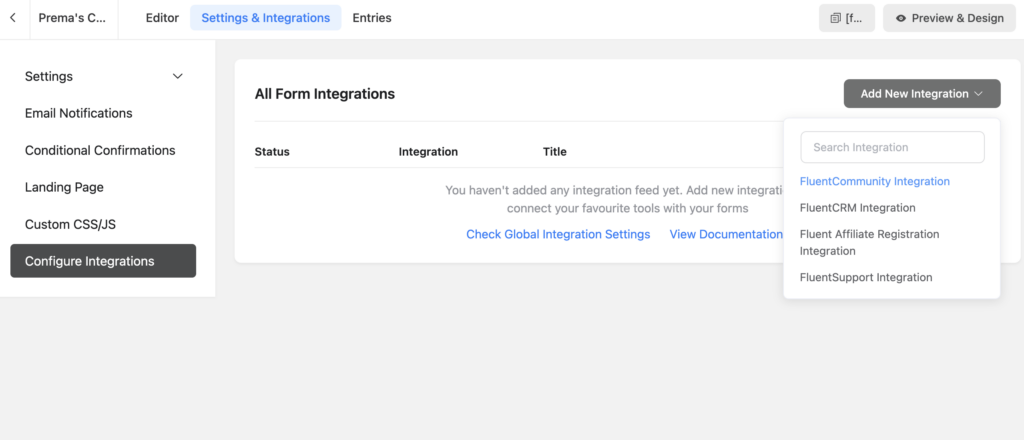
Task: Open Check Global Integration Settings link
Action: click(x=558, y=234)
